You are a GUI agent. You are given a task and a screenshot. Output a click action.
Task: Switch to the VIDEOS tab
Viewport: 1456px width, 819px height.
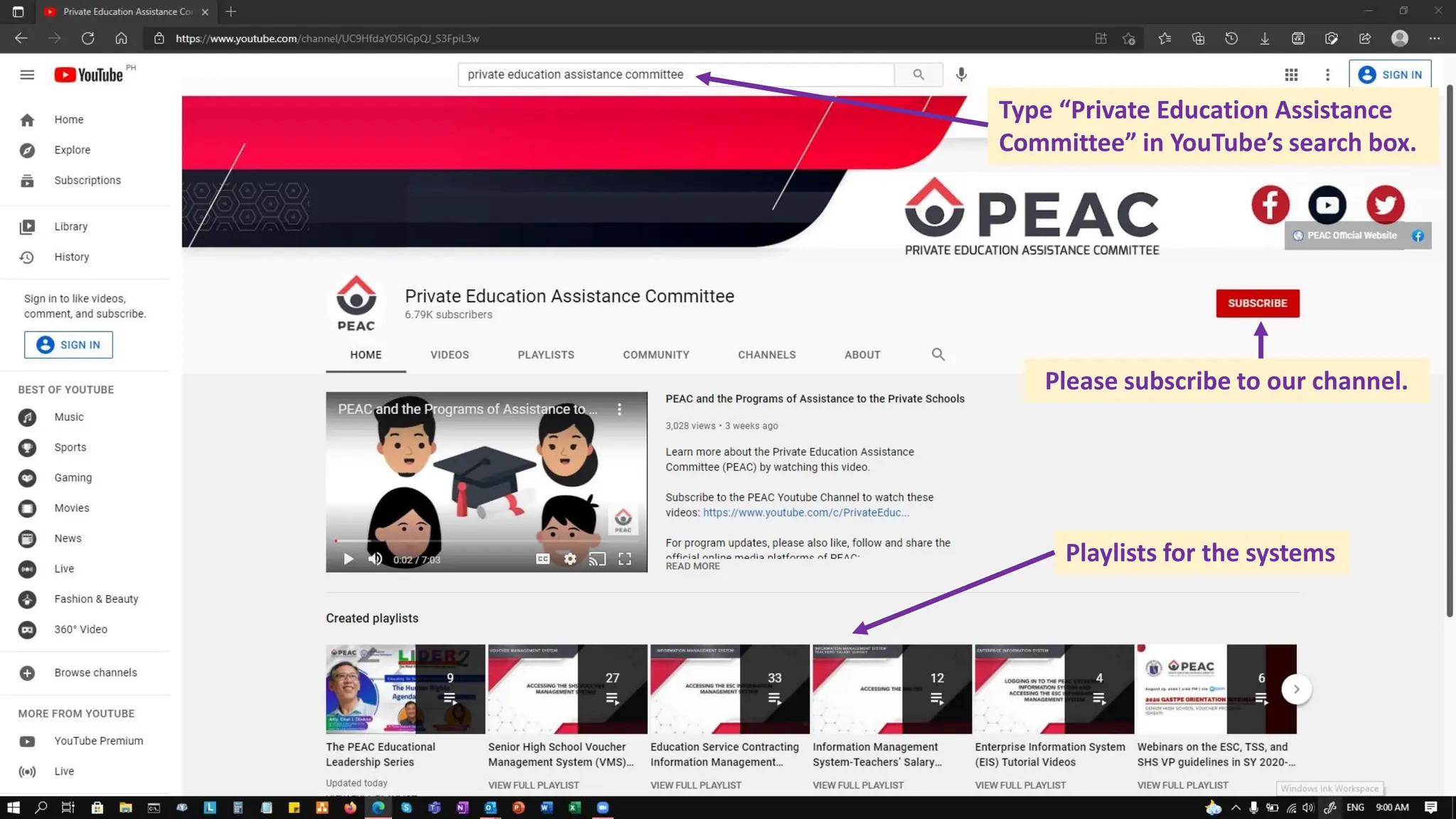click(449, 355)
